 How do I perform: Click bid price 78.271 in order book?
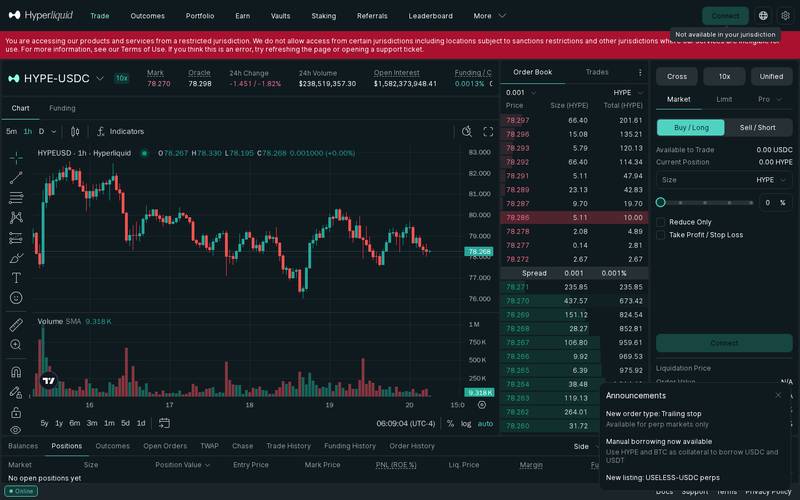click(x=517, y=287)
